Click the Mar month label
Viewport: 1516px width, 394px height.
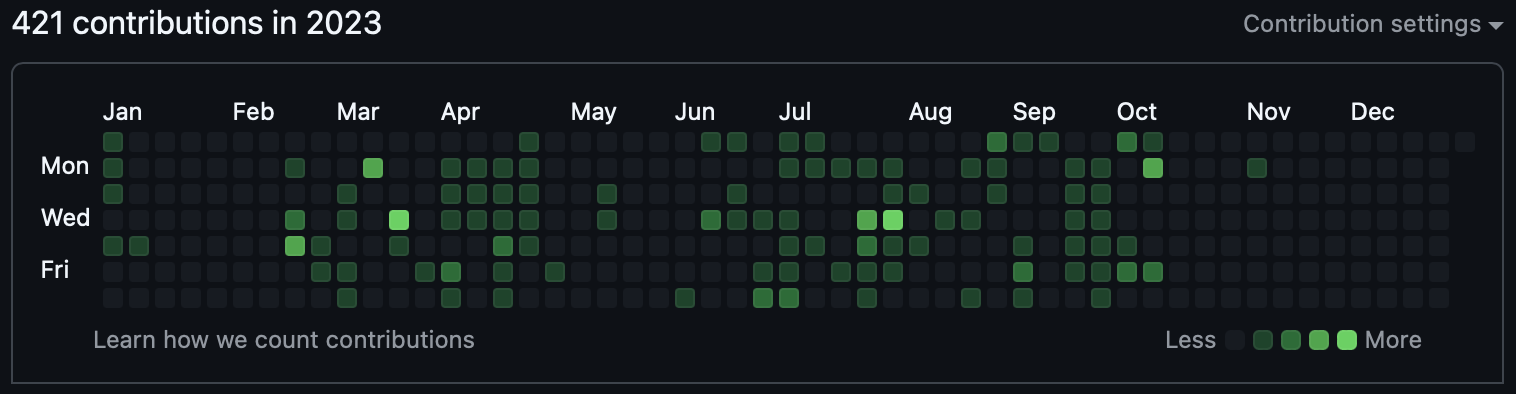point(358,111)
